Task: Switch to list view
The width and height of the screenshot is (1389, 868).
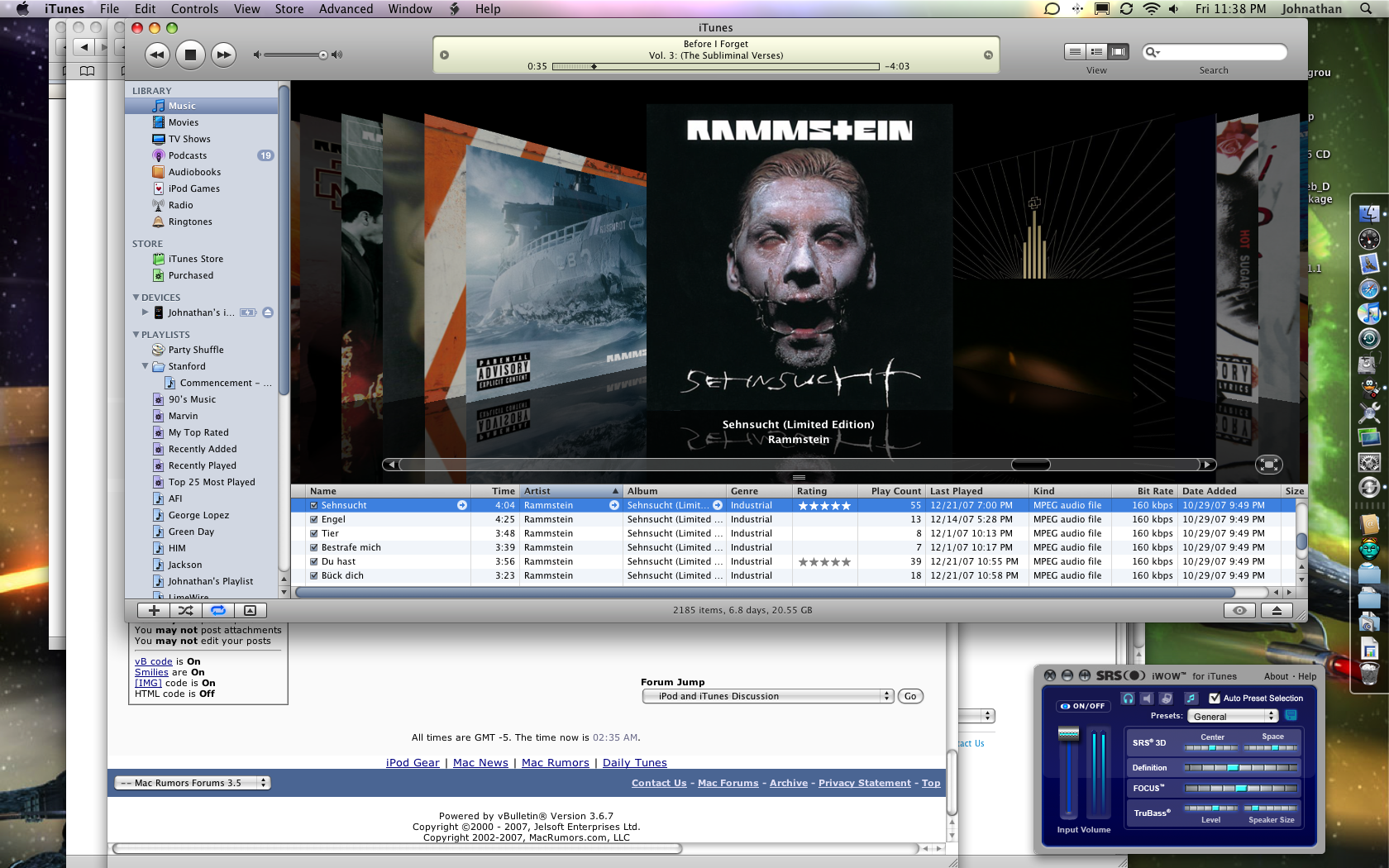Action: pos(1075,51)
